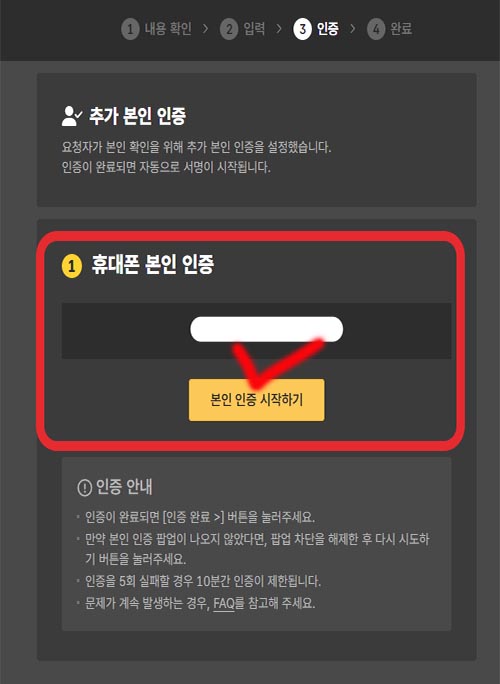
Task: Select step 3 인증
Action: [x=316, y=29]
